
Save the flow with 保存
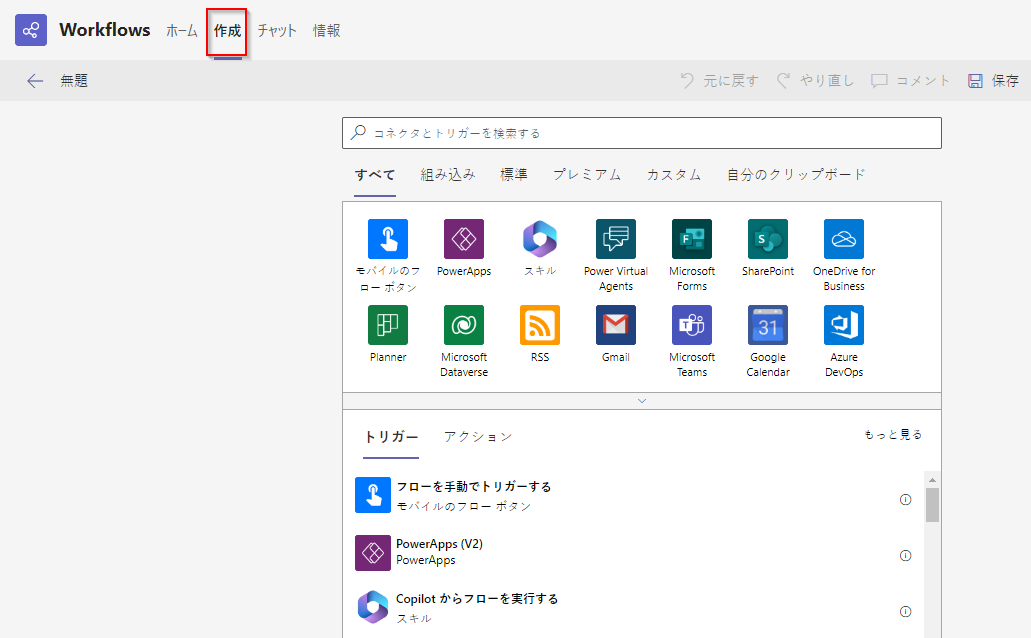tap(996, 81)
